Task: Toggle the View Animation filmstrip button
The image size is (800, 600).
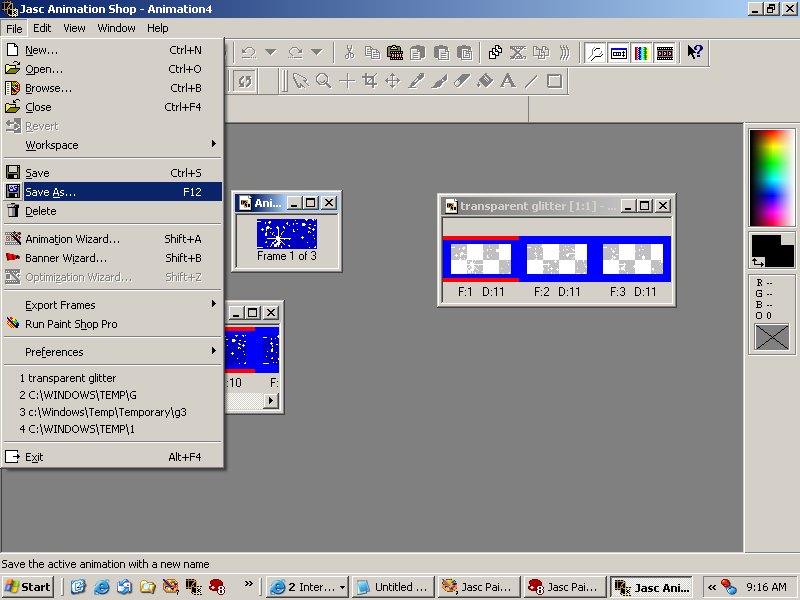Action: (x=665, y=53)
